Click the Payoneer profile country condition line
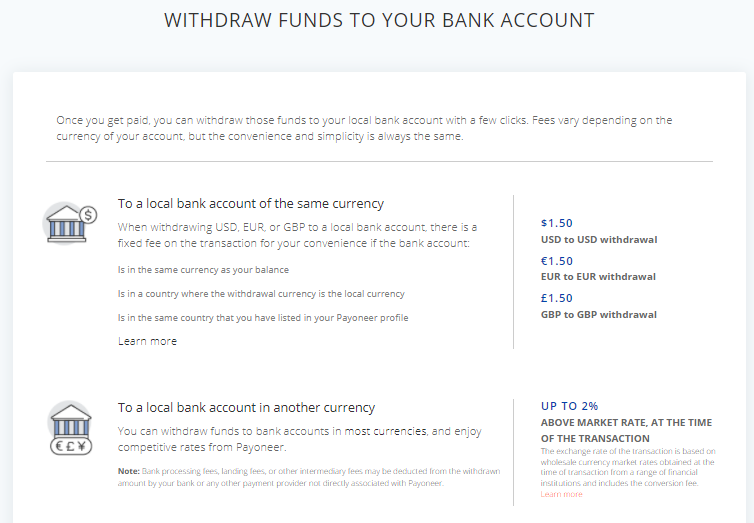 (263, 318)
